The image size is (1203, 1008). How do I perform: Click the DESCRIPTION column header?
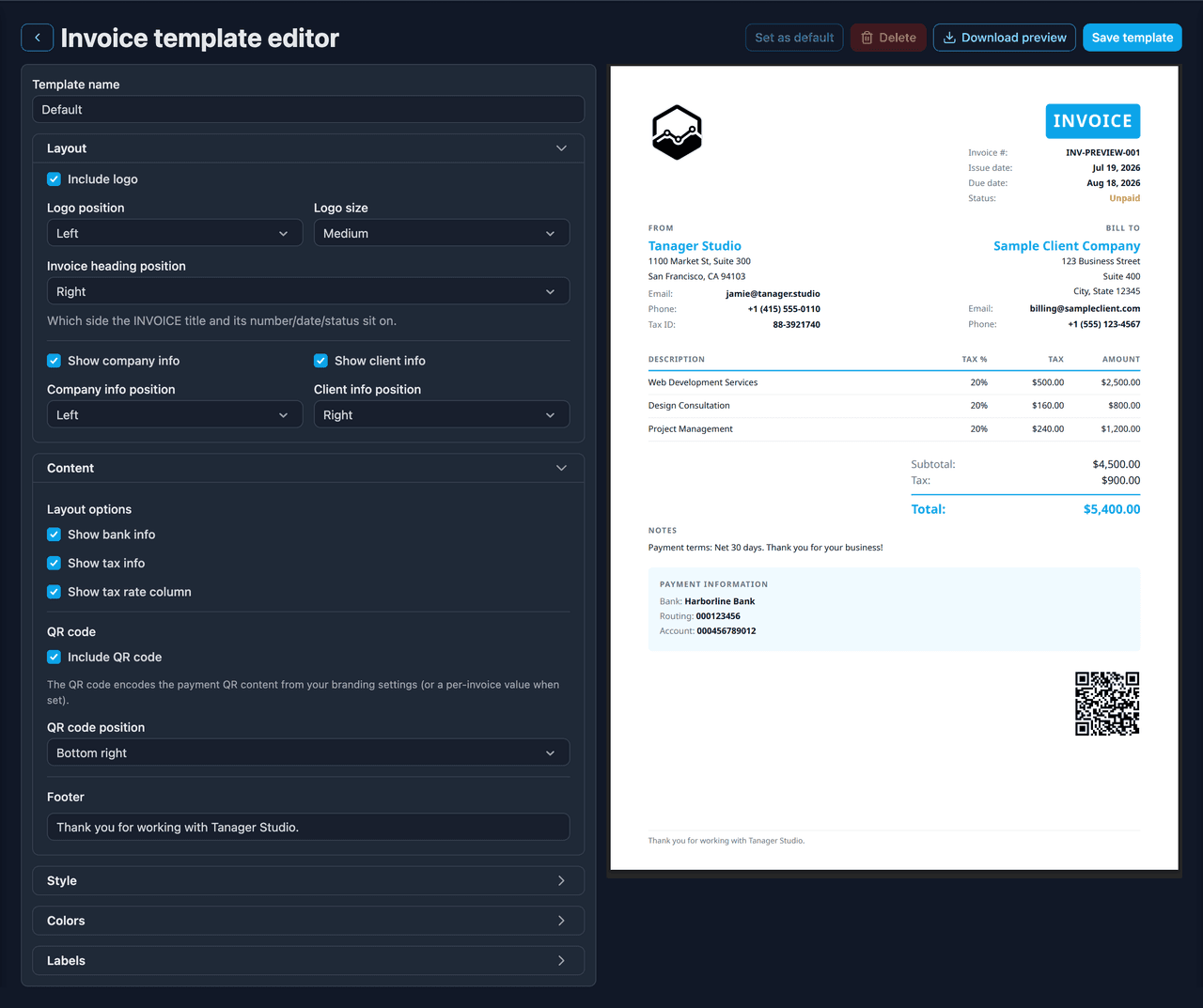(x=677, y=359)
